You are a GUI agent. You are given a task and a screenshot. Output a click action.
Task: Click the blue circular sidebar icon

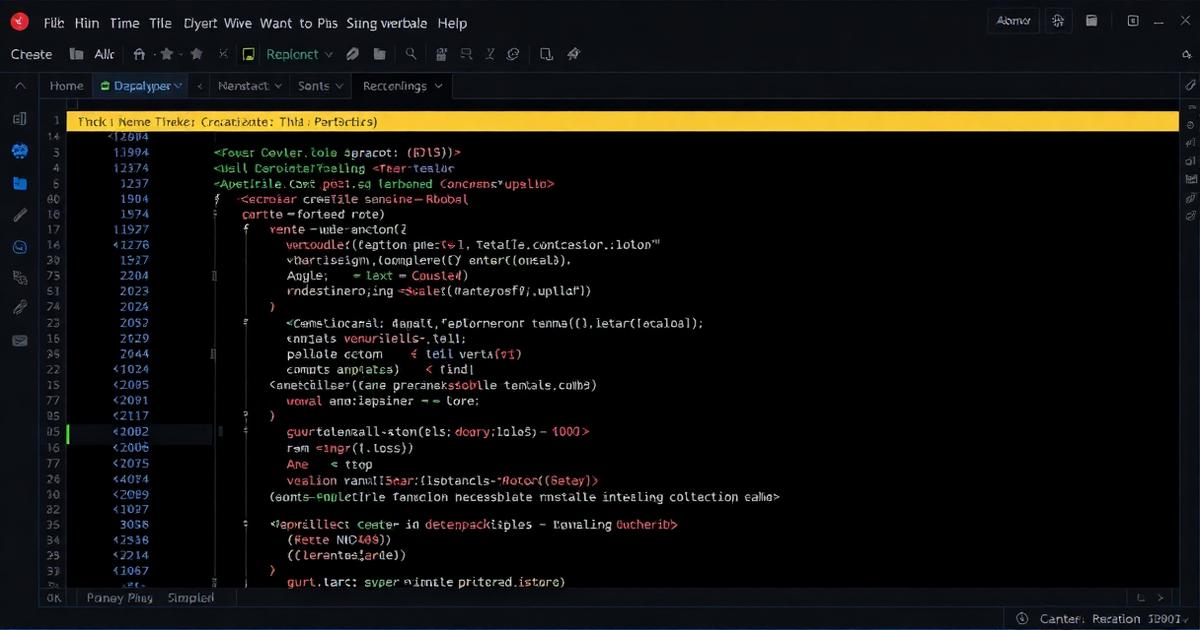click(19, 246)
